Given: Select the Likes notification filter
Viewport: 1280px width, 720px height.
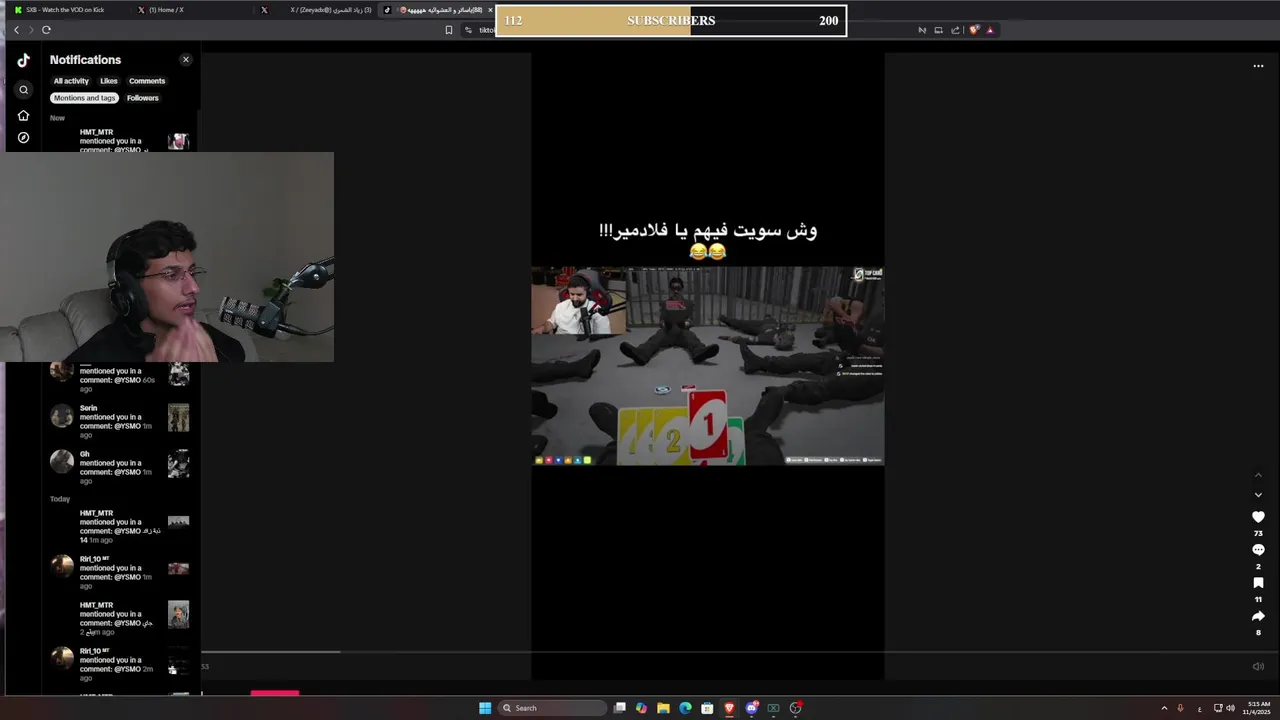Looking at the screenshot, I should tap(108, 81).
